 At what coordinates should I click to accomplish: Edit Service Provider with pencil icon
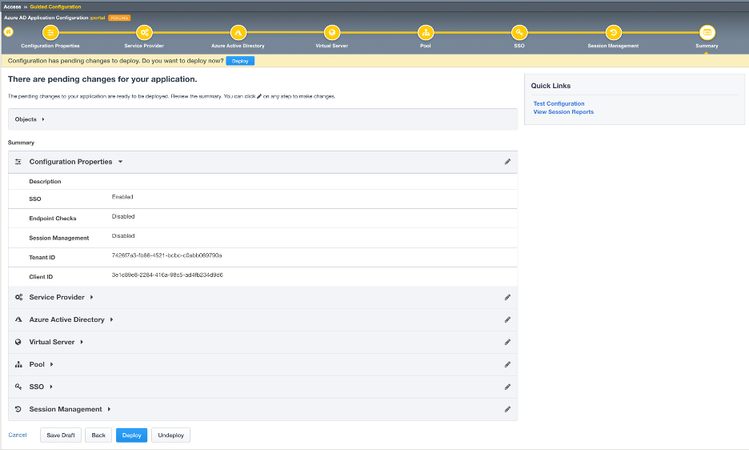click(507, 297)
